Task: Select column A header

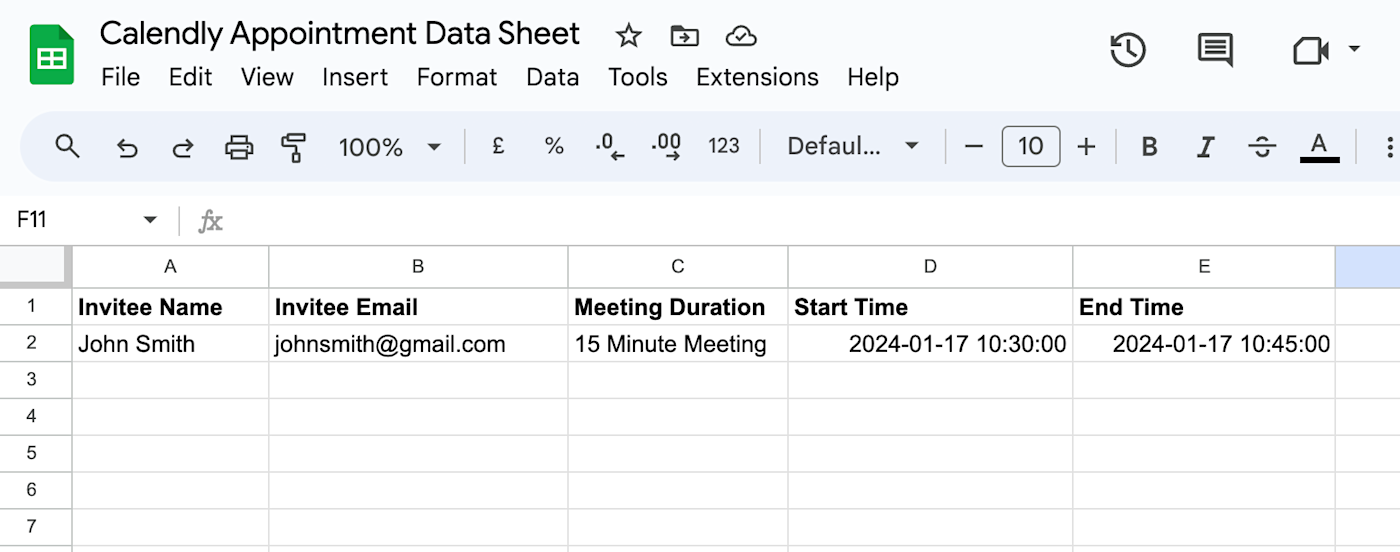Action: pos(170,266)
